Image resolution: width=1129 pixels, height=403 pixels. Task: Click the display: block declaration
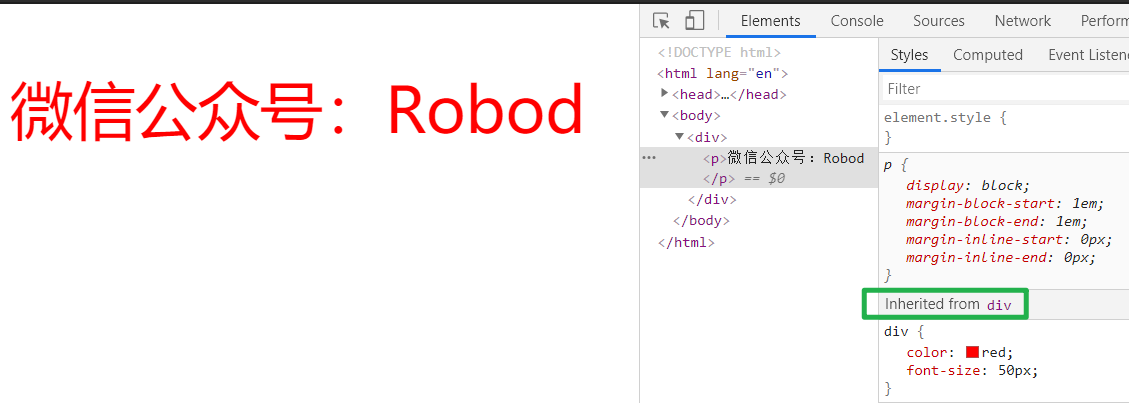(x=968, y=185)
